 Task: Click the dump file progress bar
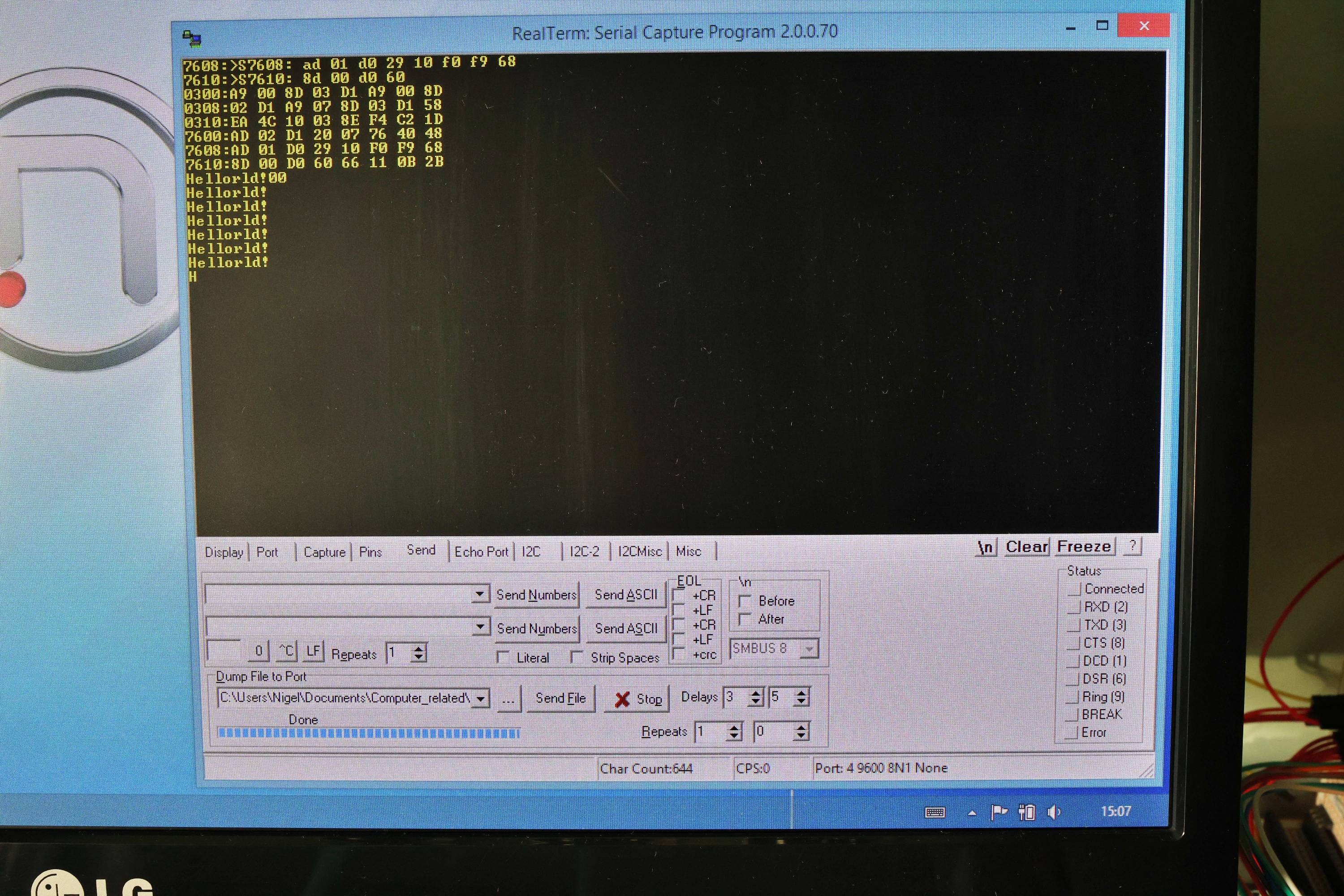click(369, 733)
